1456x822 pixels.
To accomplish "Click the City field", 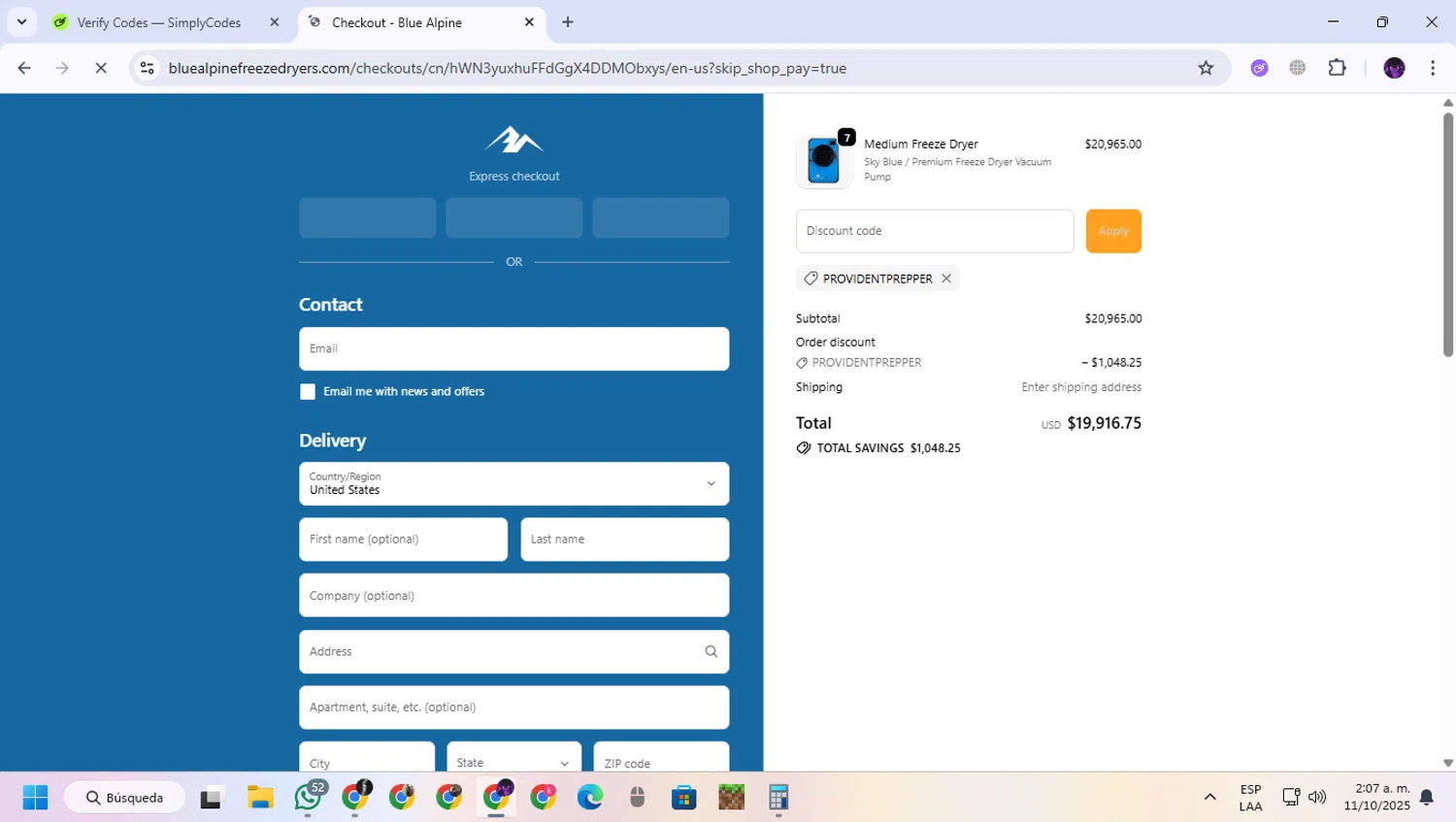I will click(367, 759).
